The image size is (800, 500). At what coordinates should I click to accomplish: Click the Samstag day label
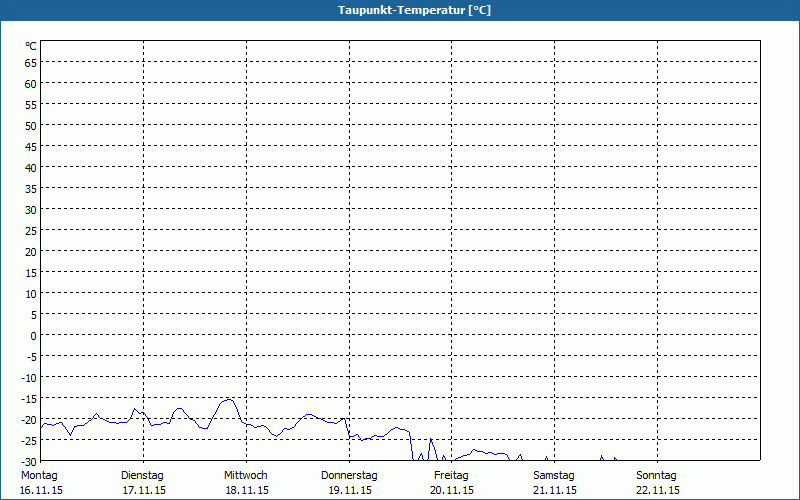[x=554, y=476]
